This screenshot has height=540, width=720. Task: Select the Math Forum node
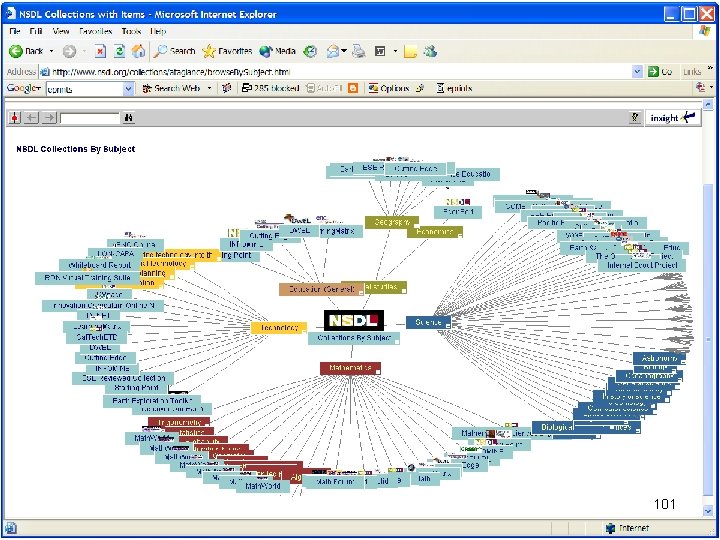(x=335, y=482)
